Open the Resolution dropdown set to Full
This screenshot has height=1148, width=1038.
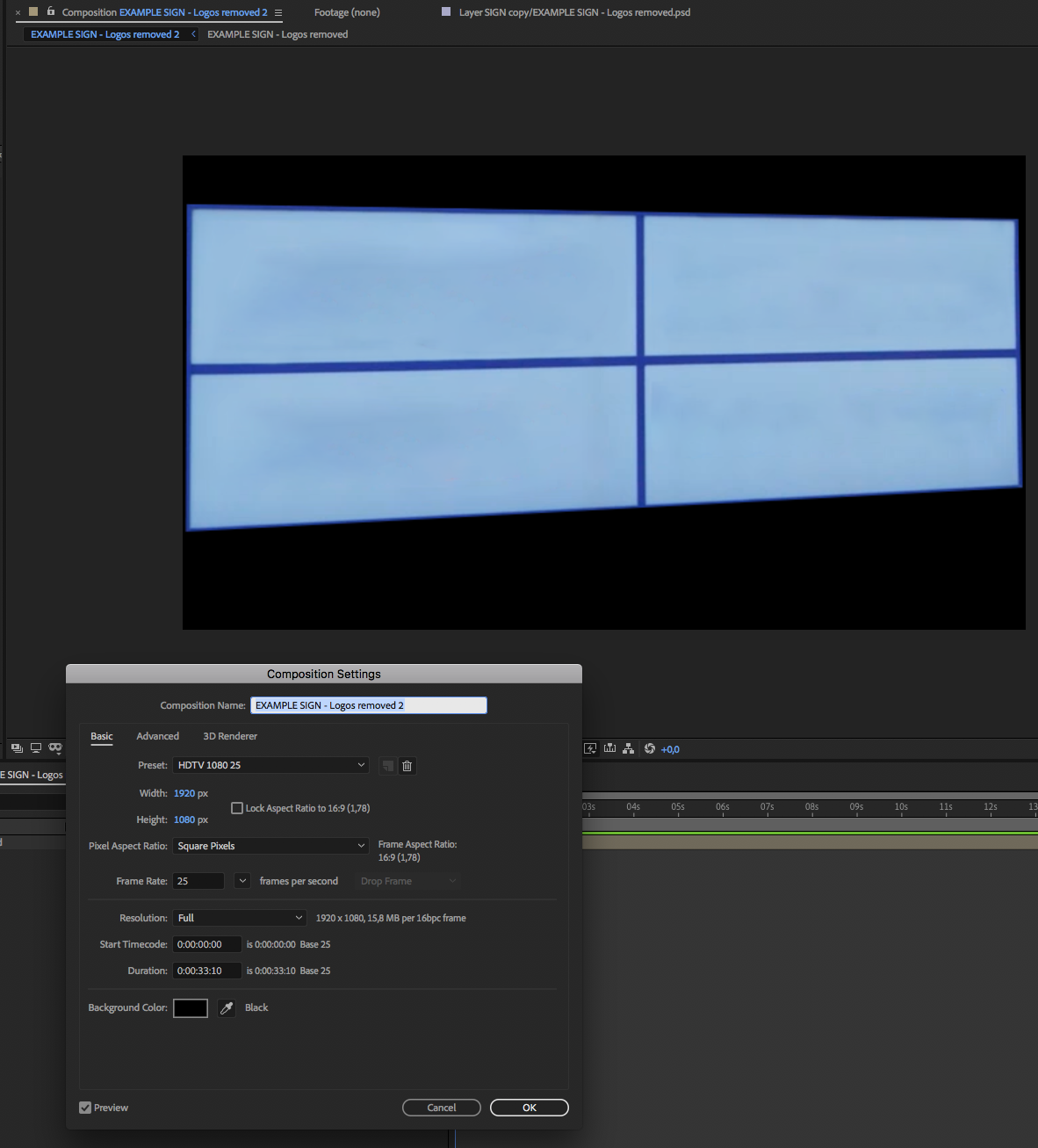240,918
